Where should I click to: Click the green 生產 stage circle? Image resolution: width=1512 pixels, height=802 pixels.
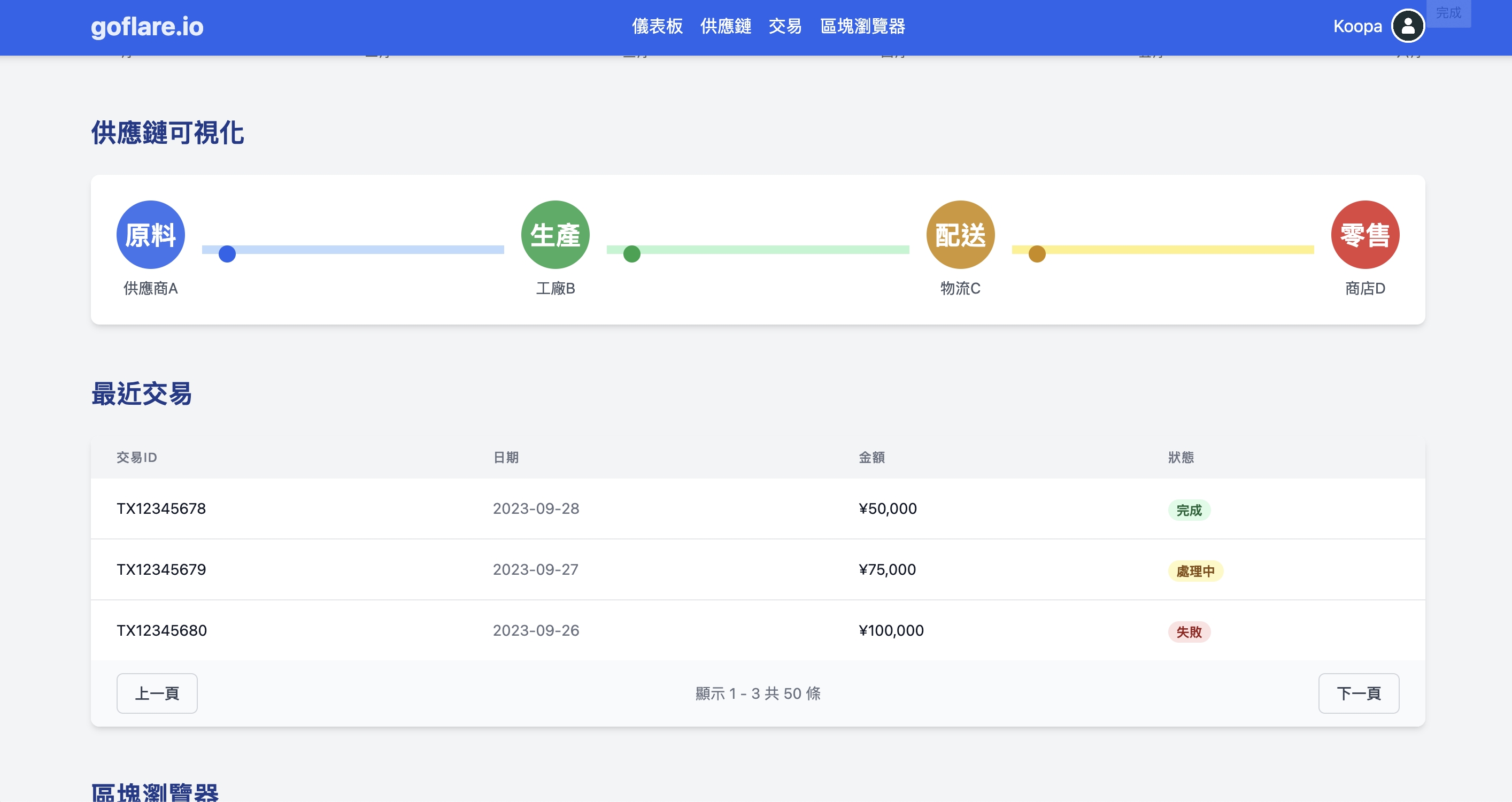coord(554,234)
